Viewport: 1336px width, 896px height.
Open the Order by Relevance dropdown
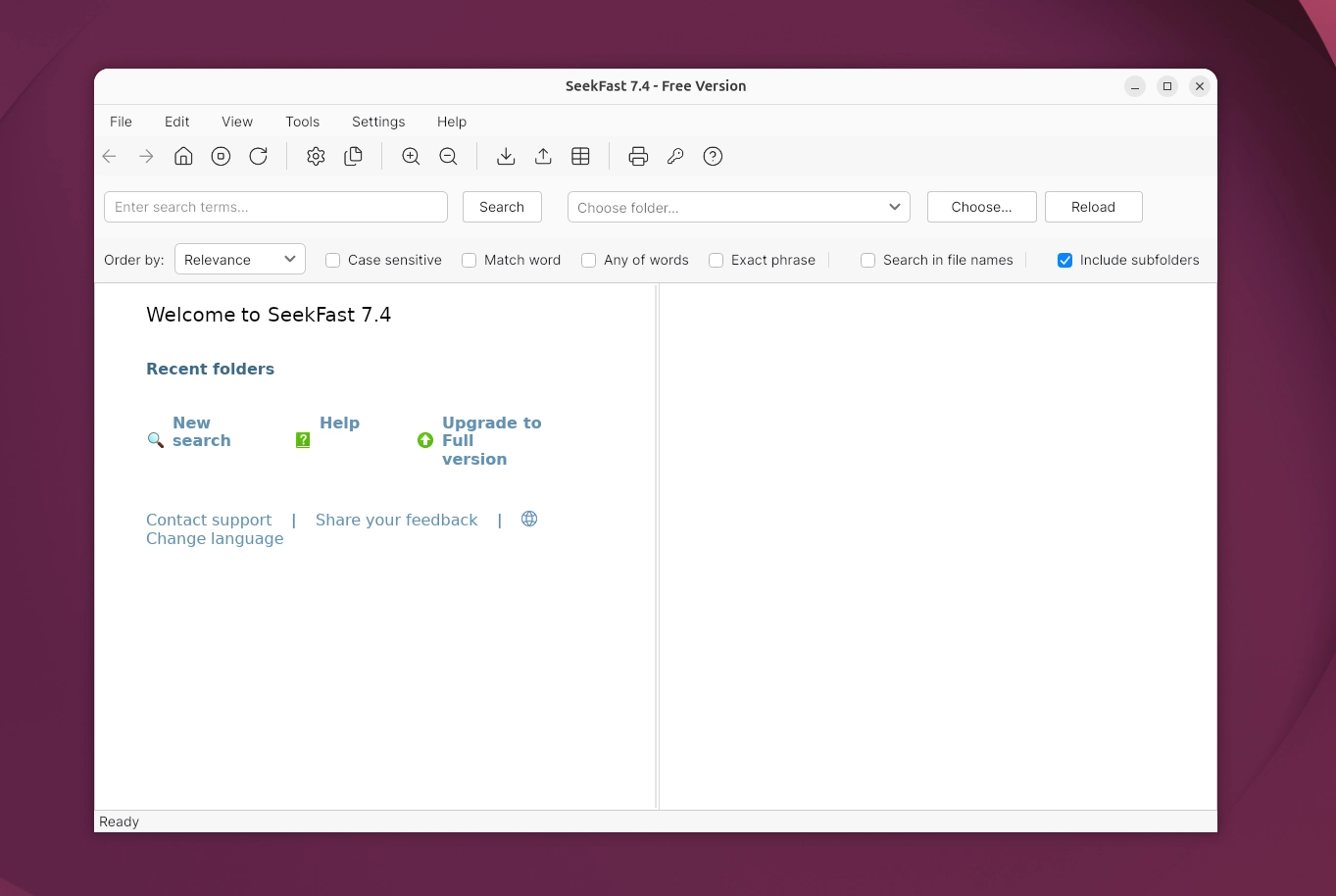point(240,259)
